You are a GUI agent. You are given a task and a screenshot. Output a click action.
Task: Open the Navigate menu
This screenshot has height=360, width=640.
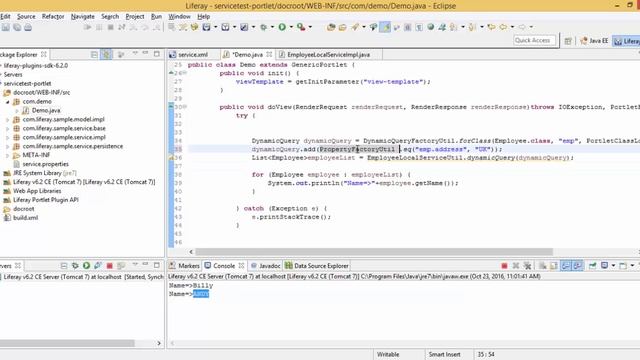point(82,16)
